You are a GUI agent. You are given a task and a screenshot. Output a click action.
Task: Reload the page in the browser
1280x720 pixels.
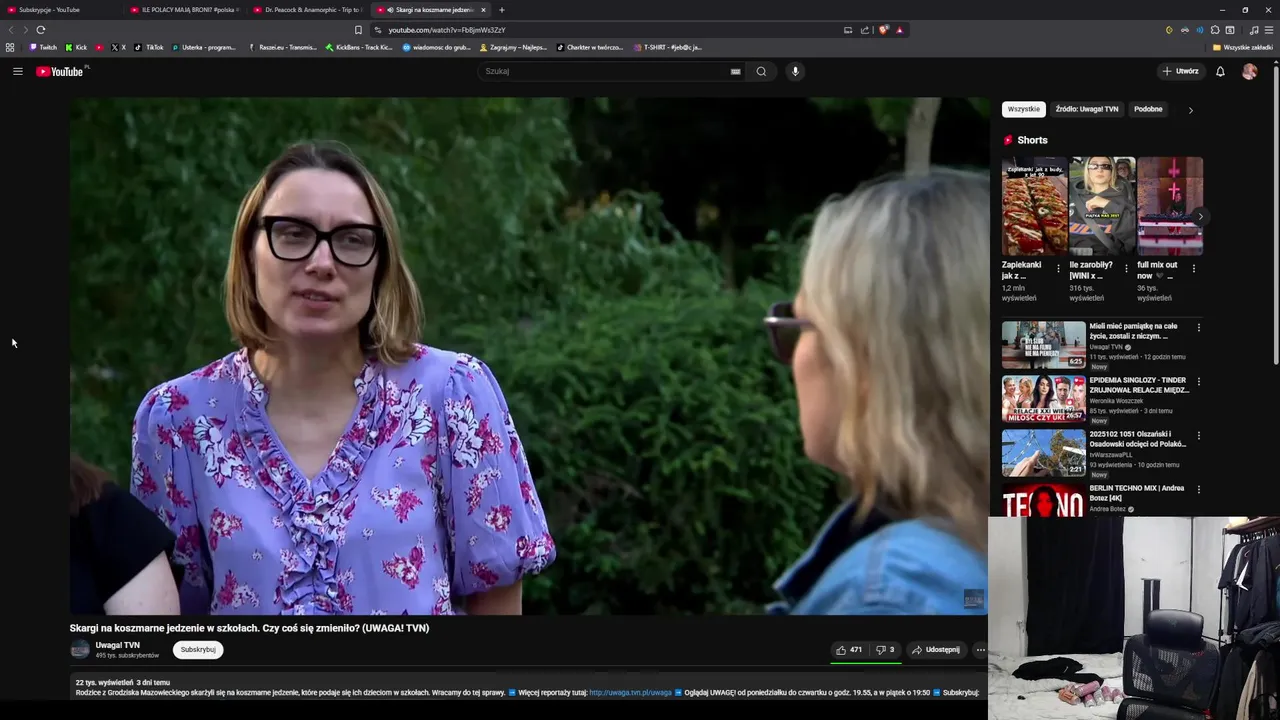pyautogui.click(x=41, y=30)
